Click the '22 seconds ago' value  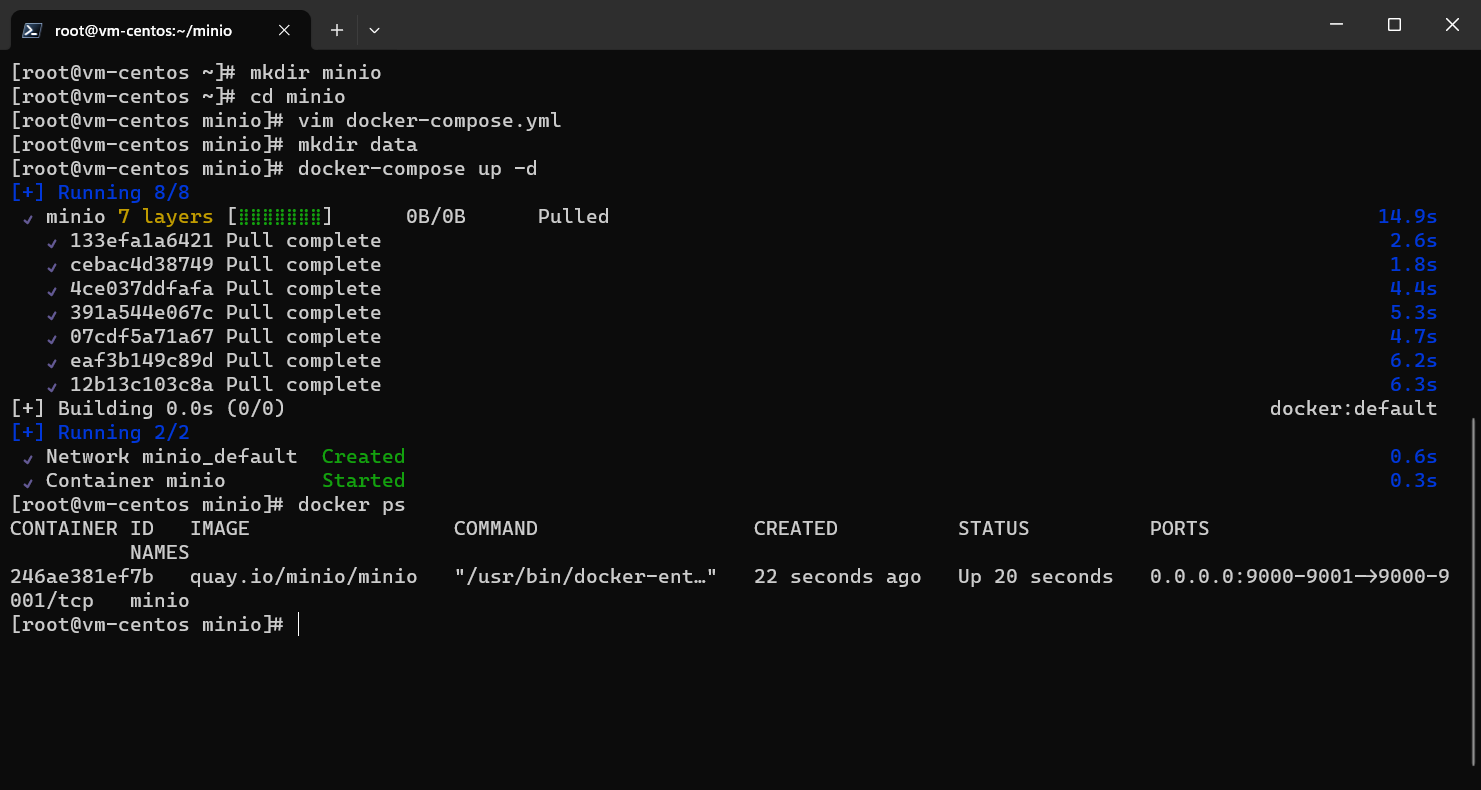click(838, 577)
